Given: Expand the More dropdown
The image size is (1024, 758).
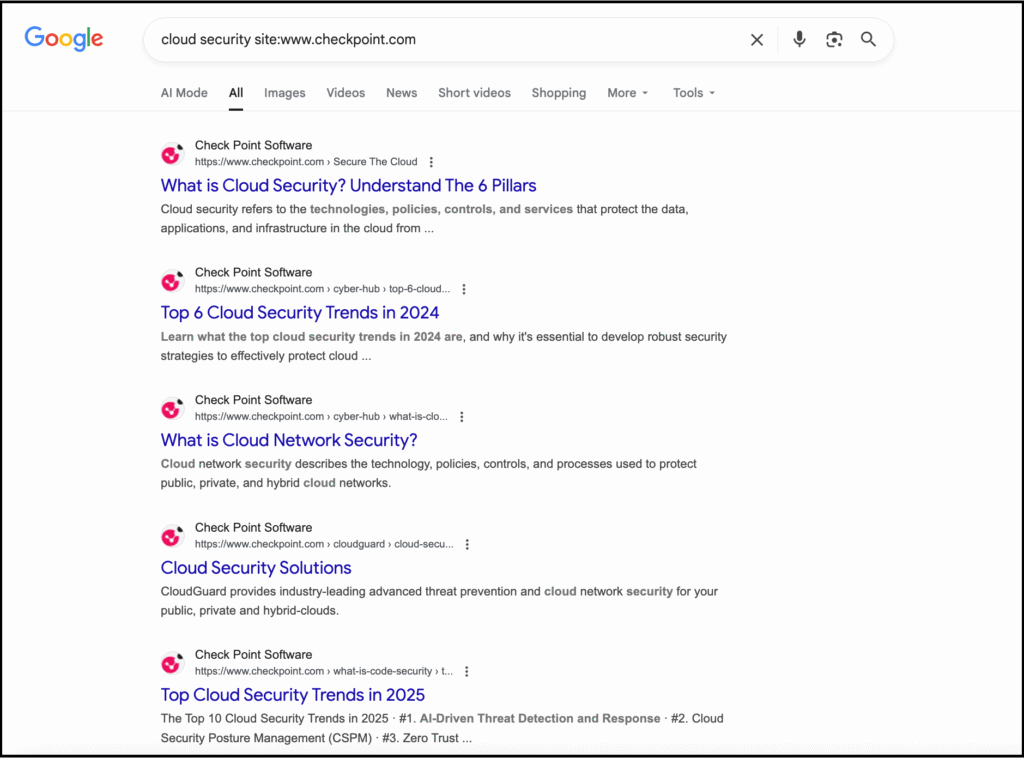Looking at the screenshot, I should click(x=627, y=93).
